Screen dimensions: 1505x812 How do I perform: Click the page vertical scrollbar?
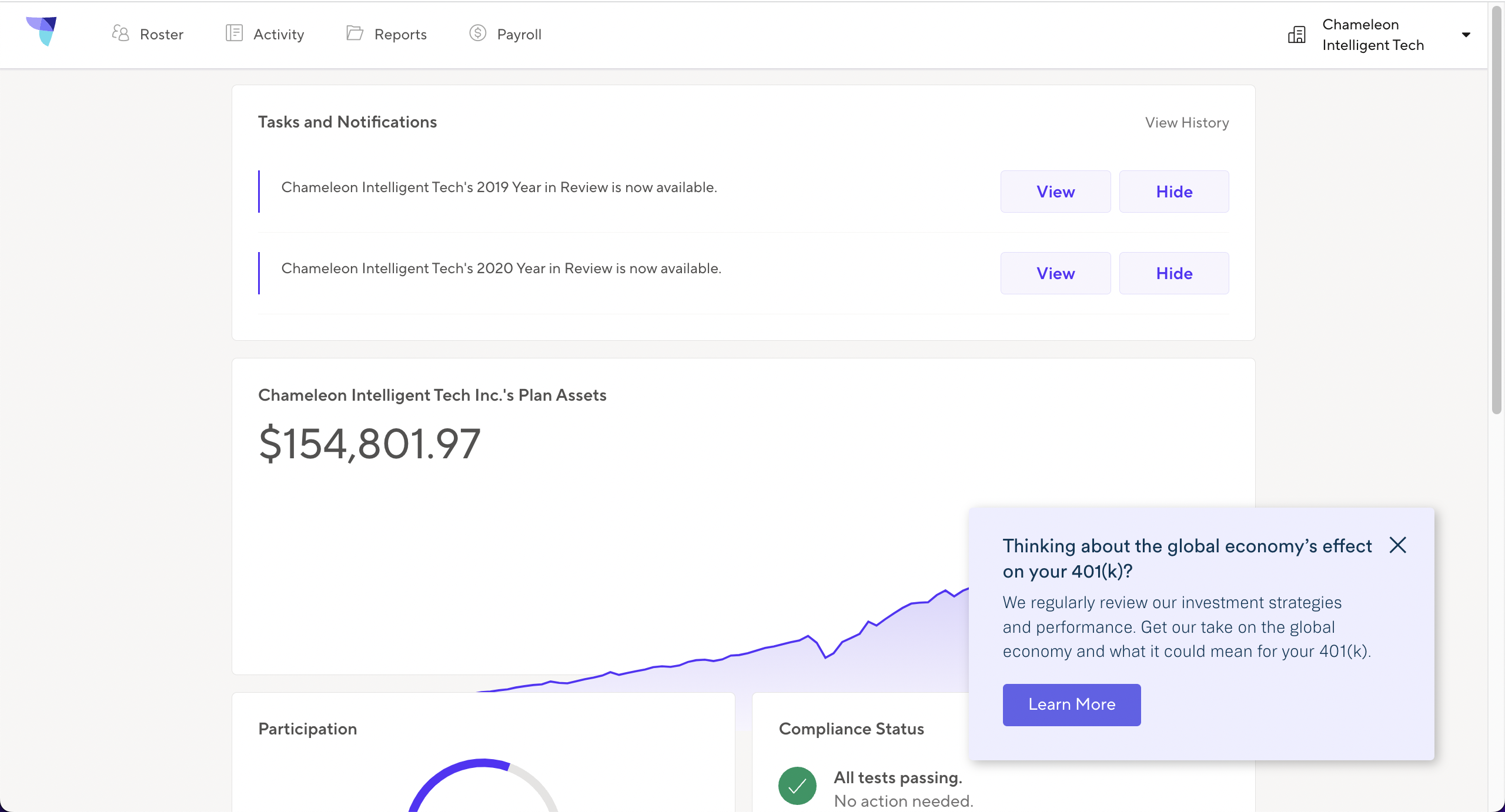click(x=1497, y=212)
